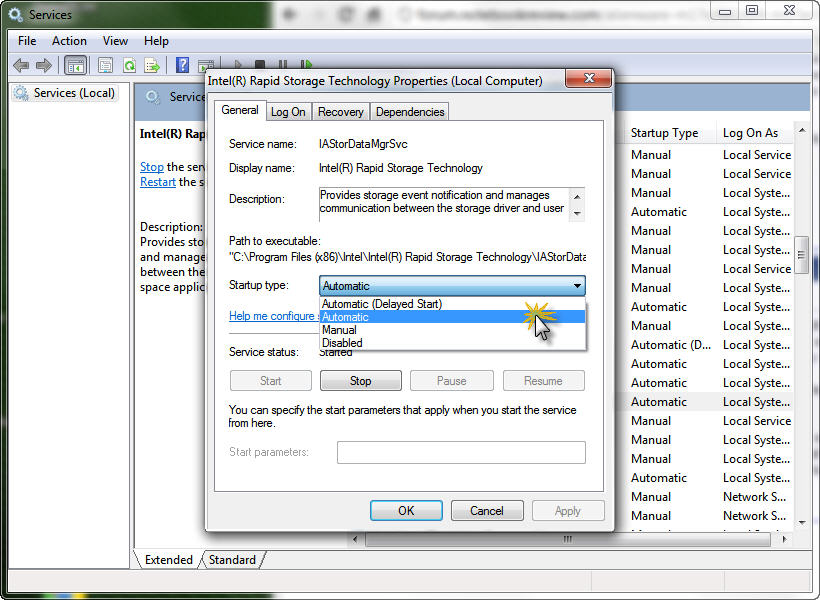Click the horizontal scrollbar thumb in services list

568,539
